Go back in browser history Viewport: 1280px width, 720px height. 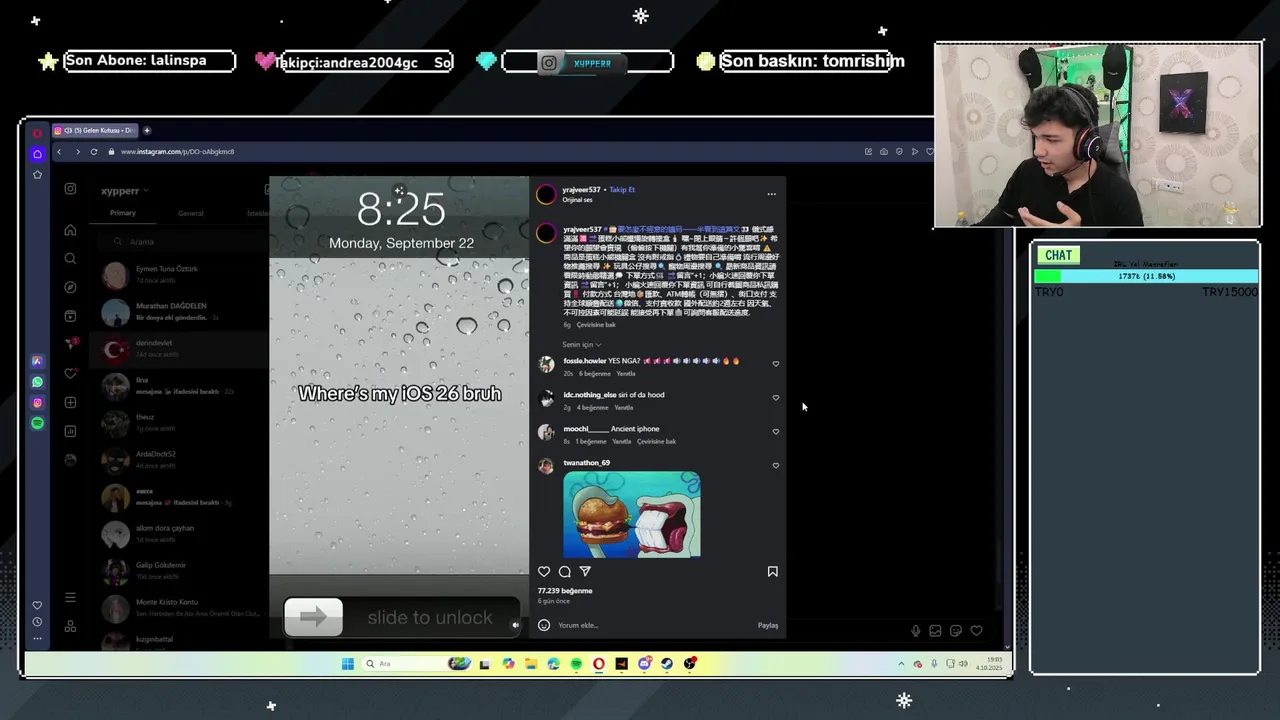(x=59, y=152)
